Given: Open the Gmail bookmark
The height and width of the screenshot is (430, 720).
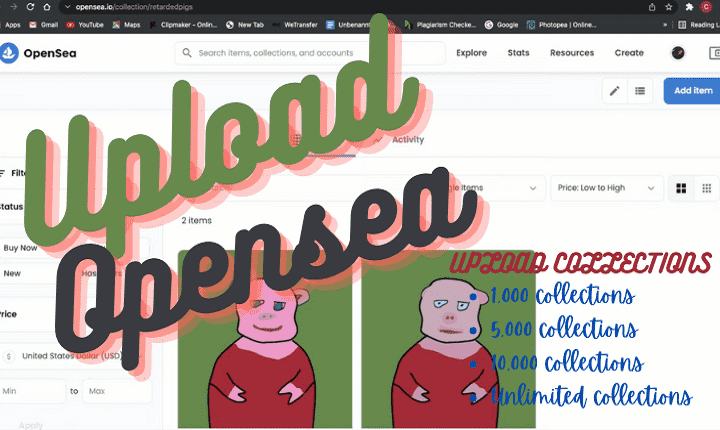Looking at the screenshot, I should coord(44,25).
